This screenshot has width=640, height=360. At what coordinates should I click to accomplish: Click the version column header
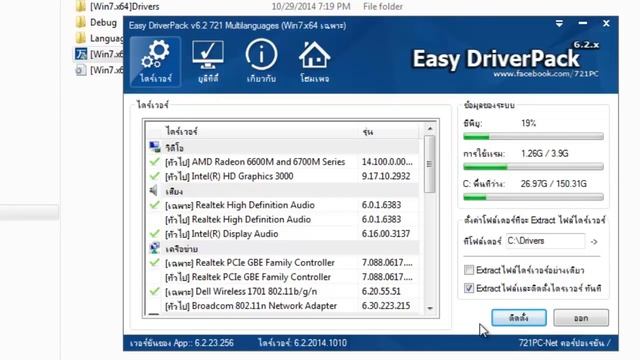tap(389, 132)
